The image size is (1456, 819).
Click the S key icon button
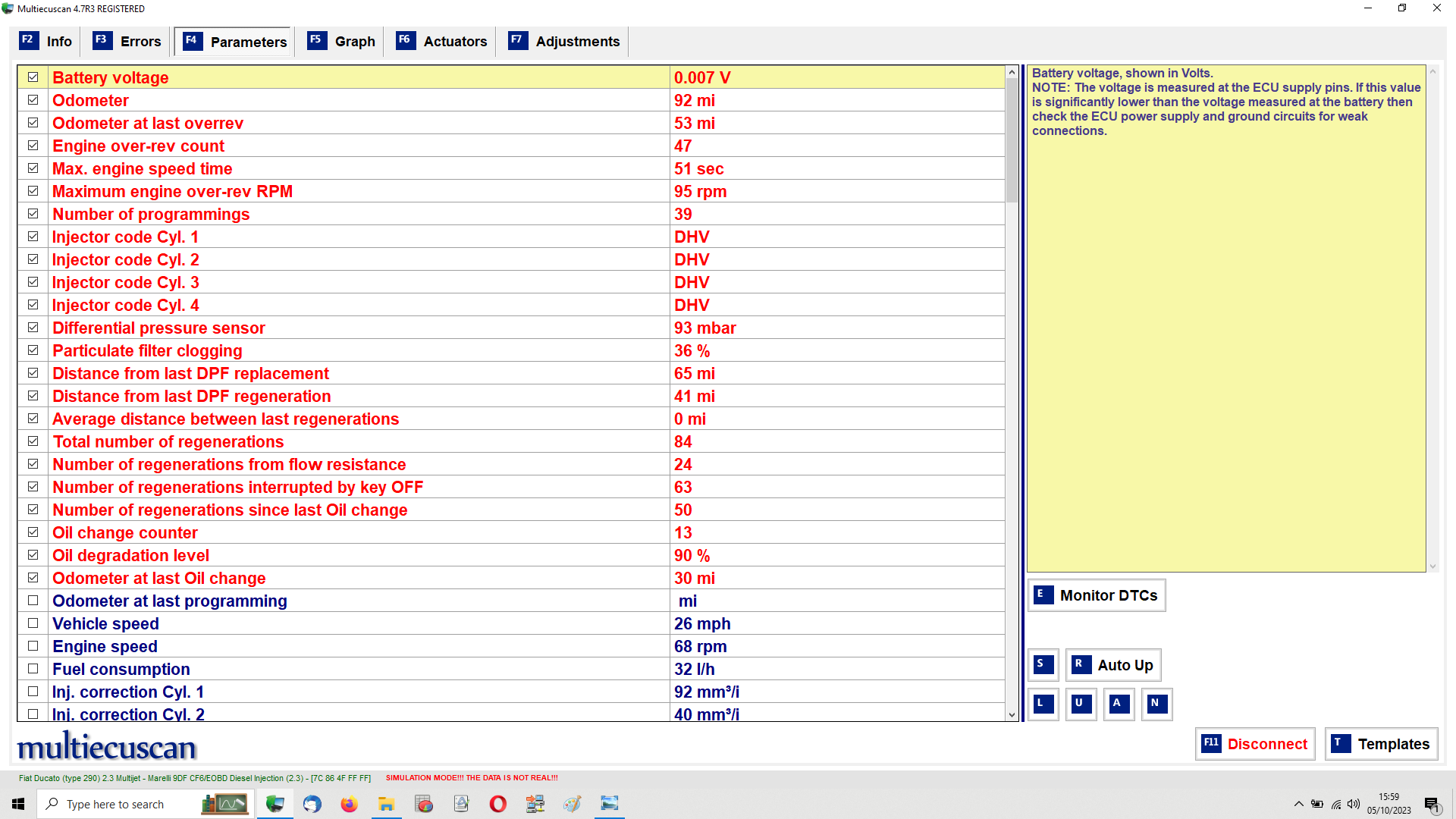tap(1043, 665)
